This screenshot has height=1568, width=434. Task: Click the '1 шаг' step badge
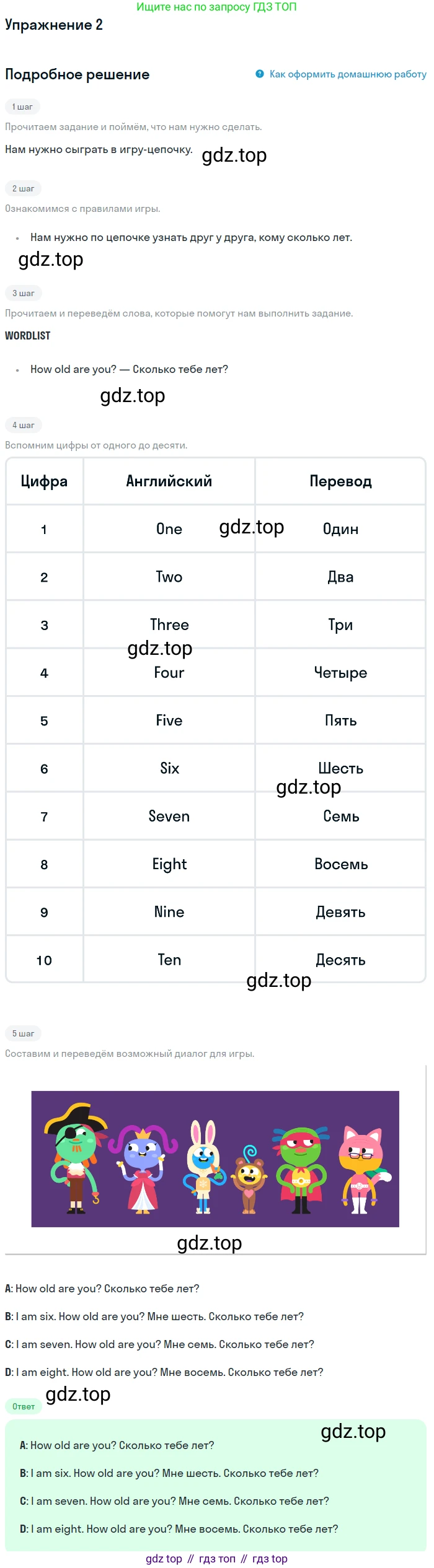(22, 107)
